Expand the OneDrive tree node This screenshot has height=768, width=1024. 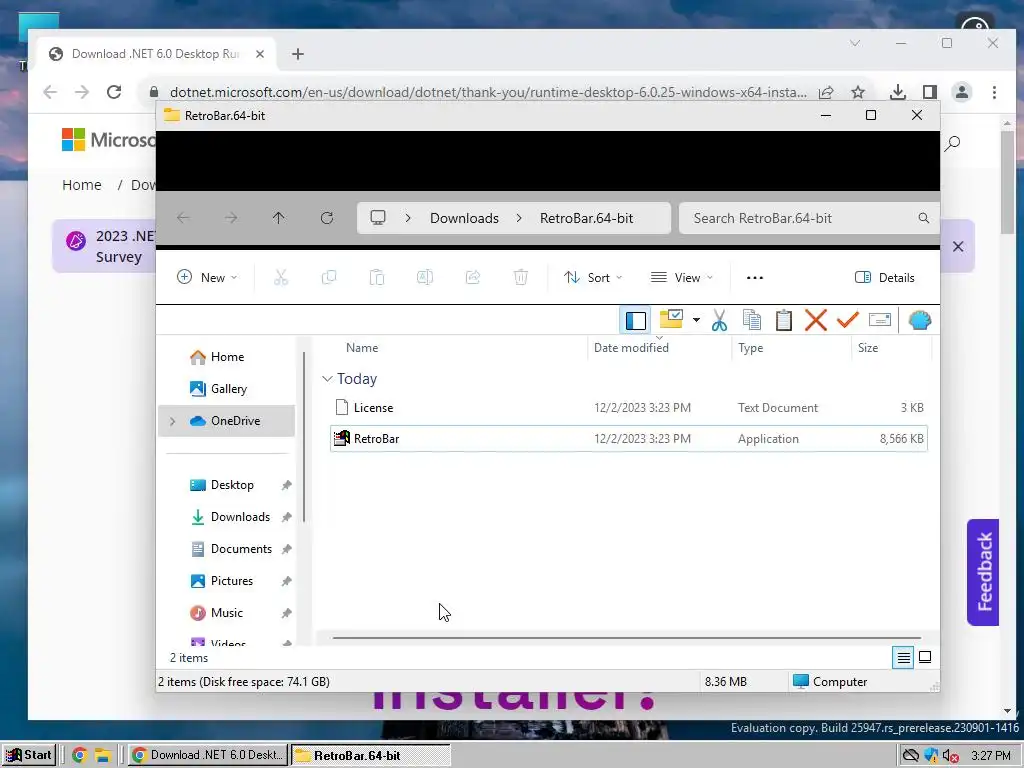click(x=172, y=421)
